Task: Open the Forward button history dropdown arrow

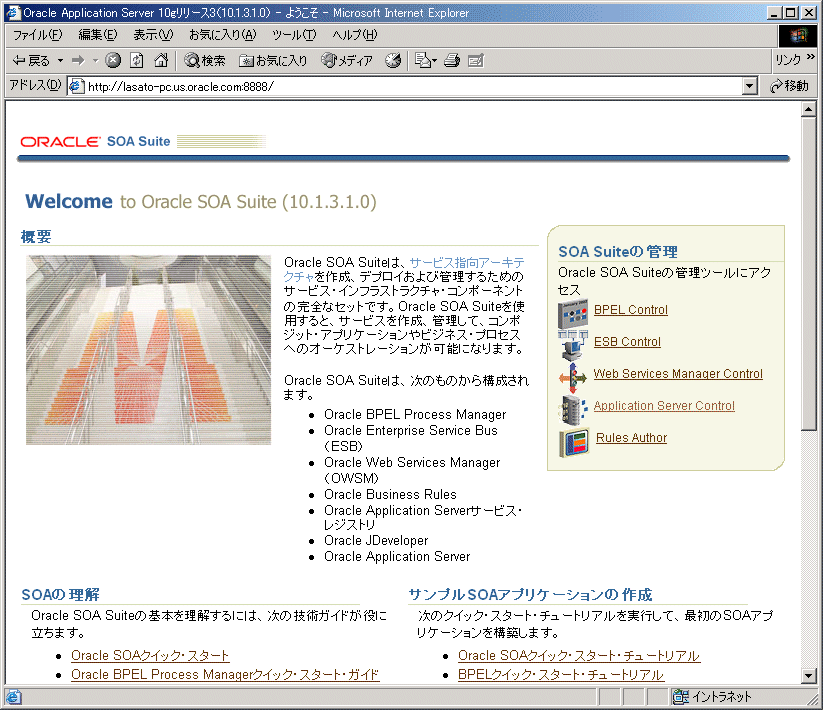Action: [95, 61]
